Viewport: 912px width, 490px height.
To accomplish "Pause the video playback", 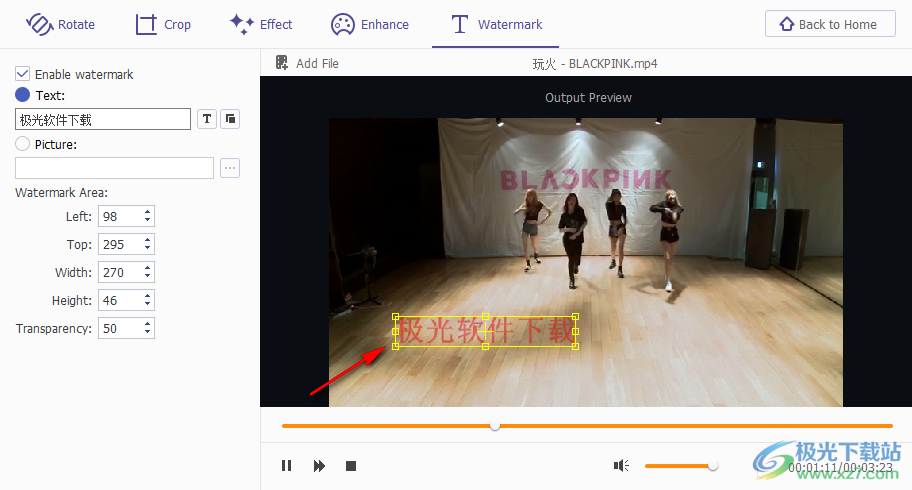I will pos(286,466).
